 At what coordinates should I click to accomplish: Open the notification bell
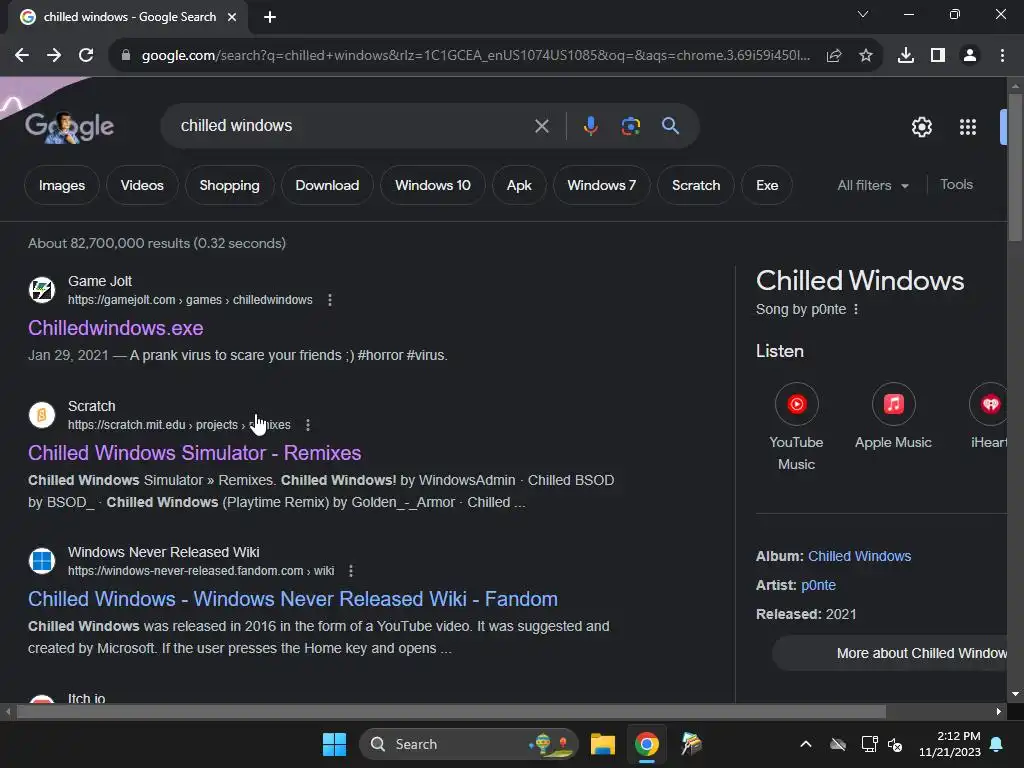[997, 744]
